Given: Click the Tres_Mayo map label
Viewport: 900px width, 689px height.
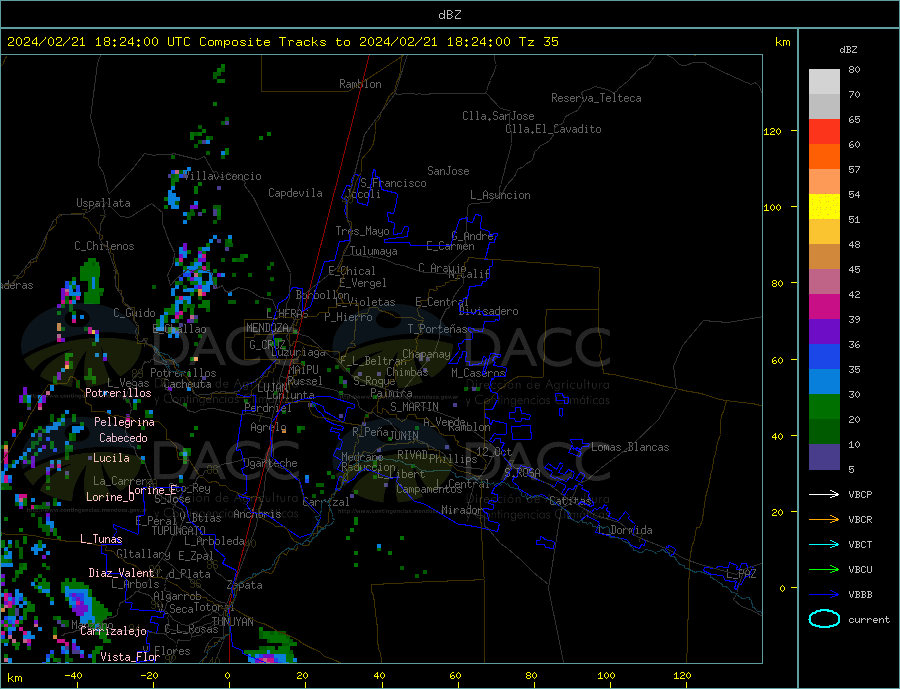Looking at the screenshot, I should [x=362, y=231].
